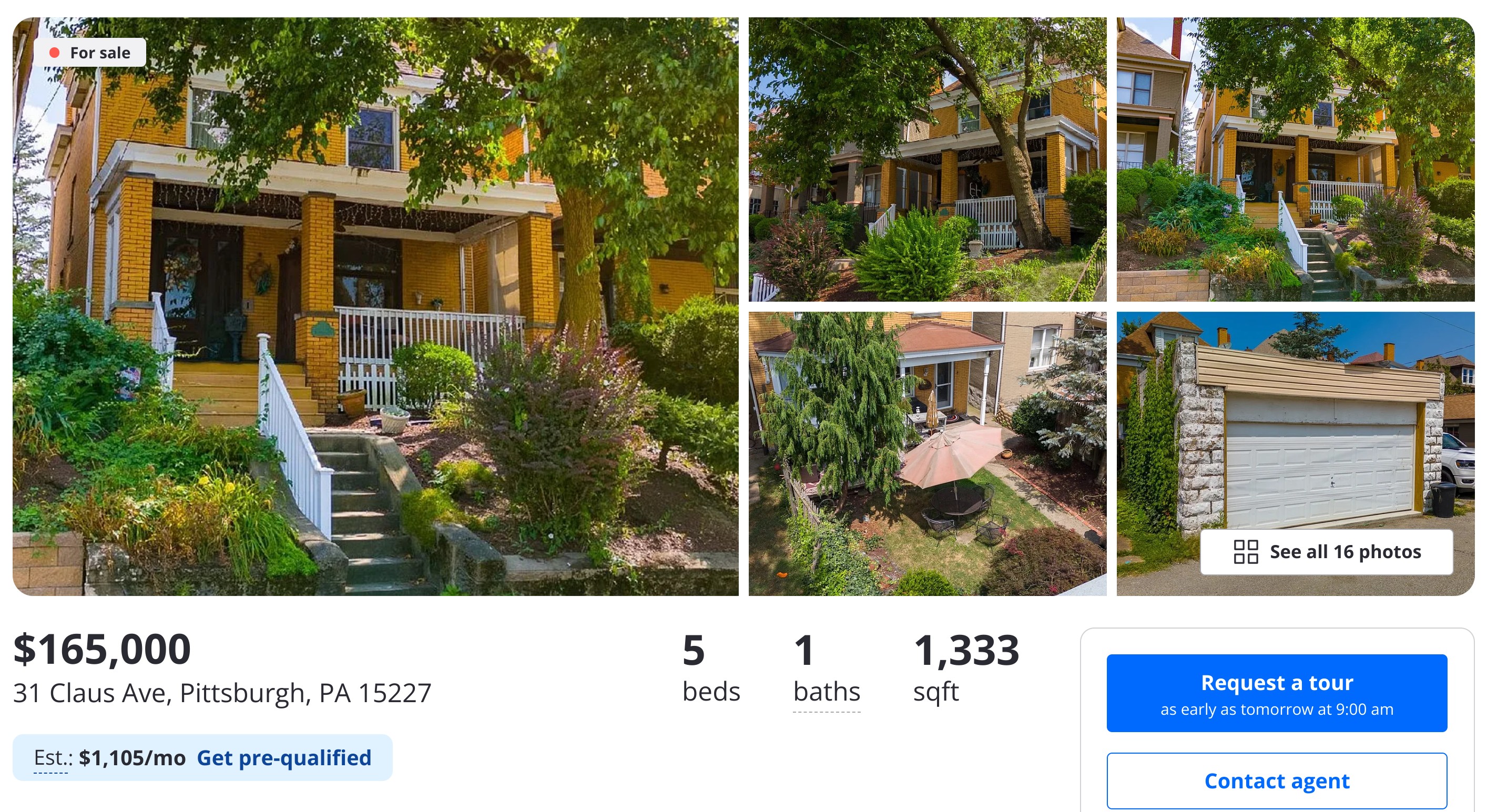Click the red For sale status dot
The width and height of the screenshot is (1487, 812).
55,53
